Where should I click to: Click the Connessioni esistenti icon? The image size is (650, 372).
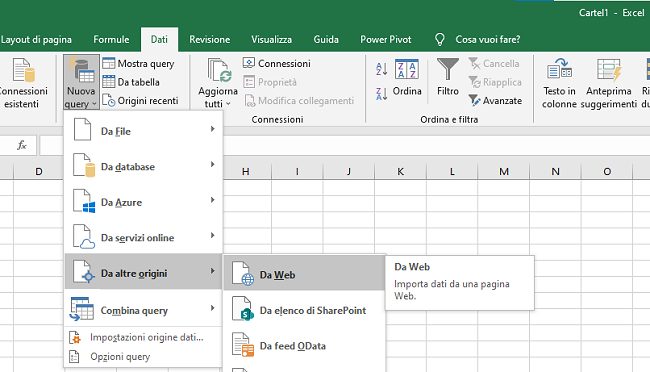22,70
